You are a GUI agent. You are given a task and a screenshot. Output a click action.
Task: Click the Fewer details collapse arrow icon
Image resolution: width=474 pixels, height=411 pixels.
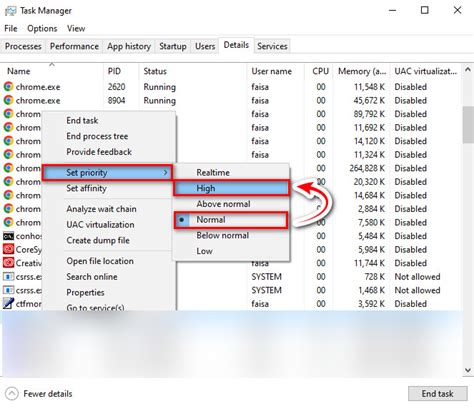12,394
